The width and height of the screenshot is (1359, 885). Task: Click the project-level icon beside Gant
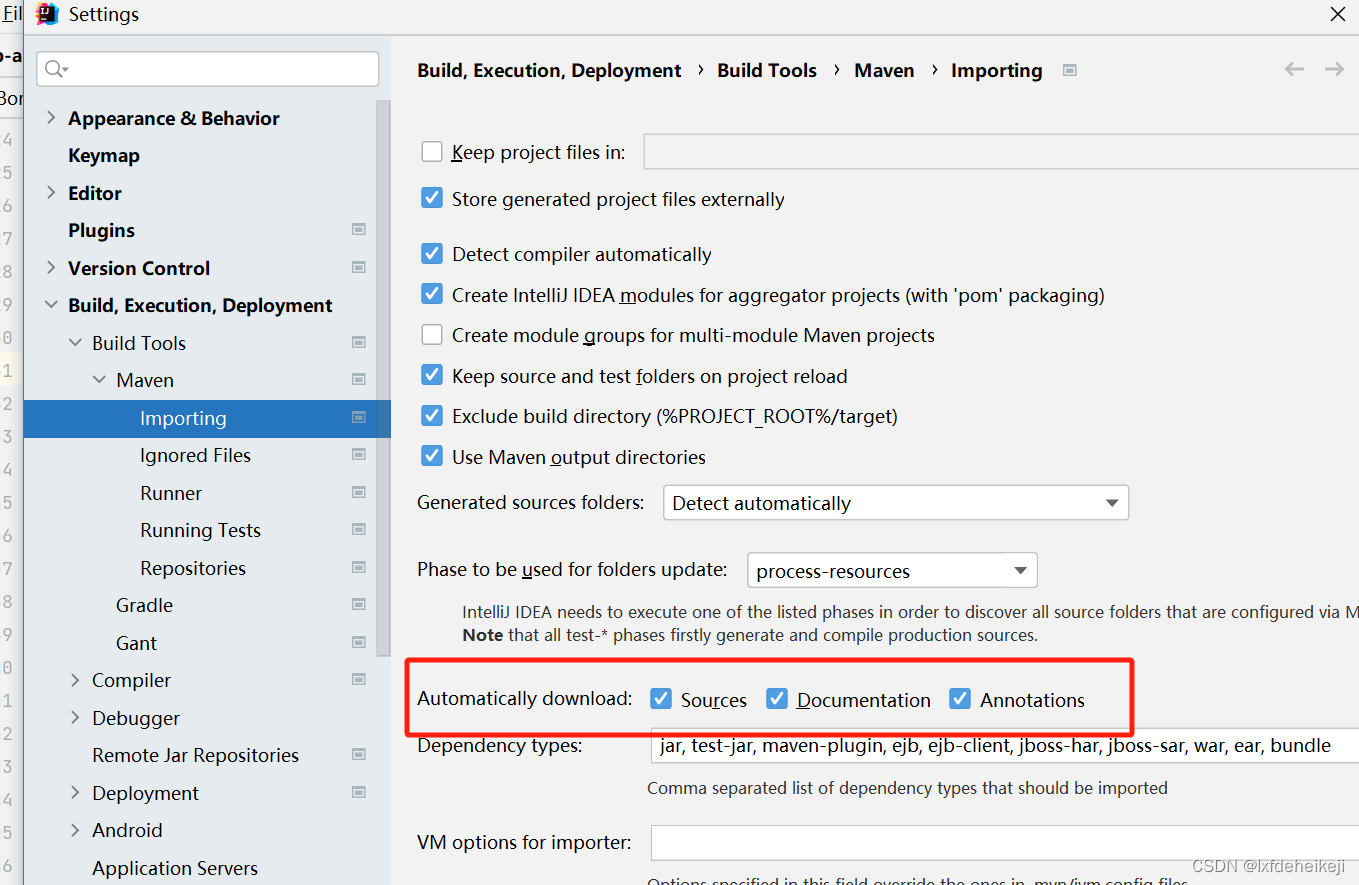point(359,642)
